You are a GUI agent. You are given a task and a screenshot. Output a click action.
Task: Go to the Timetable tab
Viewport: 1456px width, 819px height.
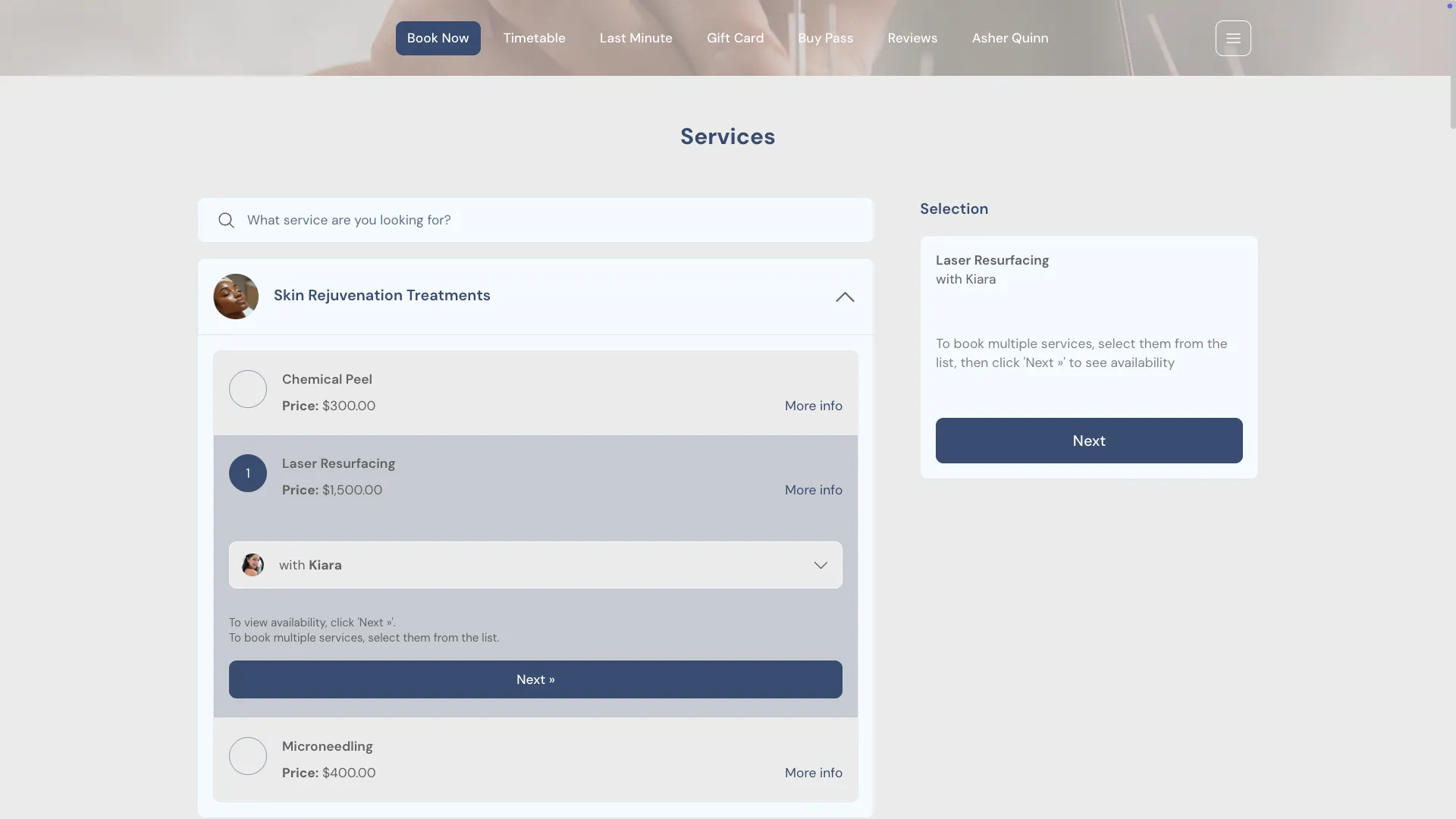click(x=534, y=38)
